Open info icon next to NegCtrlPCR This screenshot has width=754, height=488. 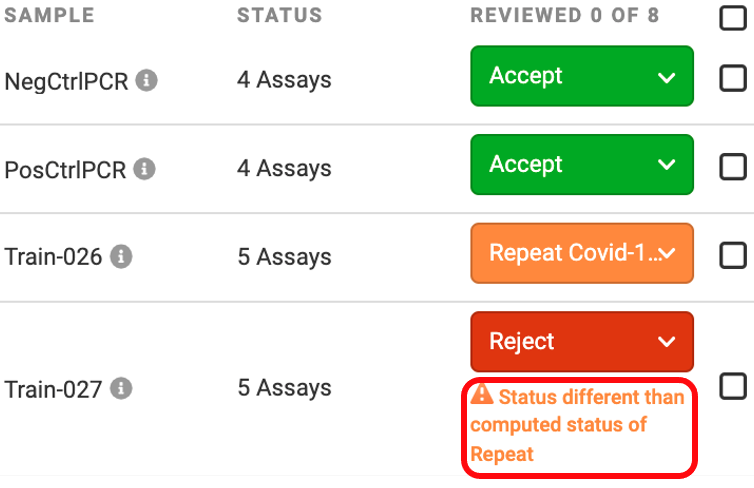(146, 80)
